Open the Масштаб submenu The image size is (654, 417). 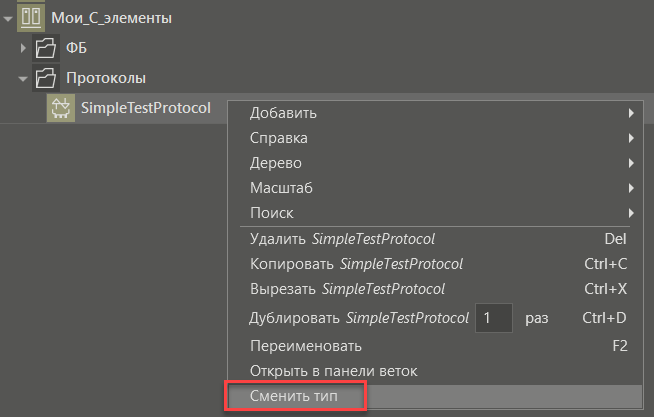[x=435, y=188]
